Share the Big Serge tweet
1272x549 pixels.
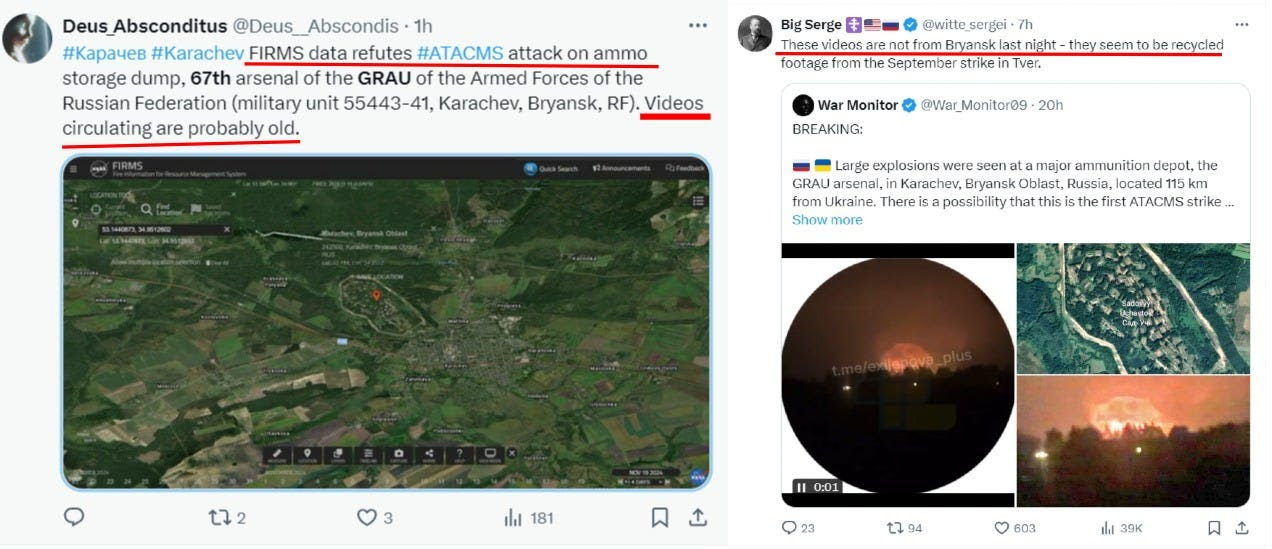(1240, 528)
